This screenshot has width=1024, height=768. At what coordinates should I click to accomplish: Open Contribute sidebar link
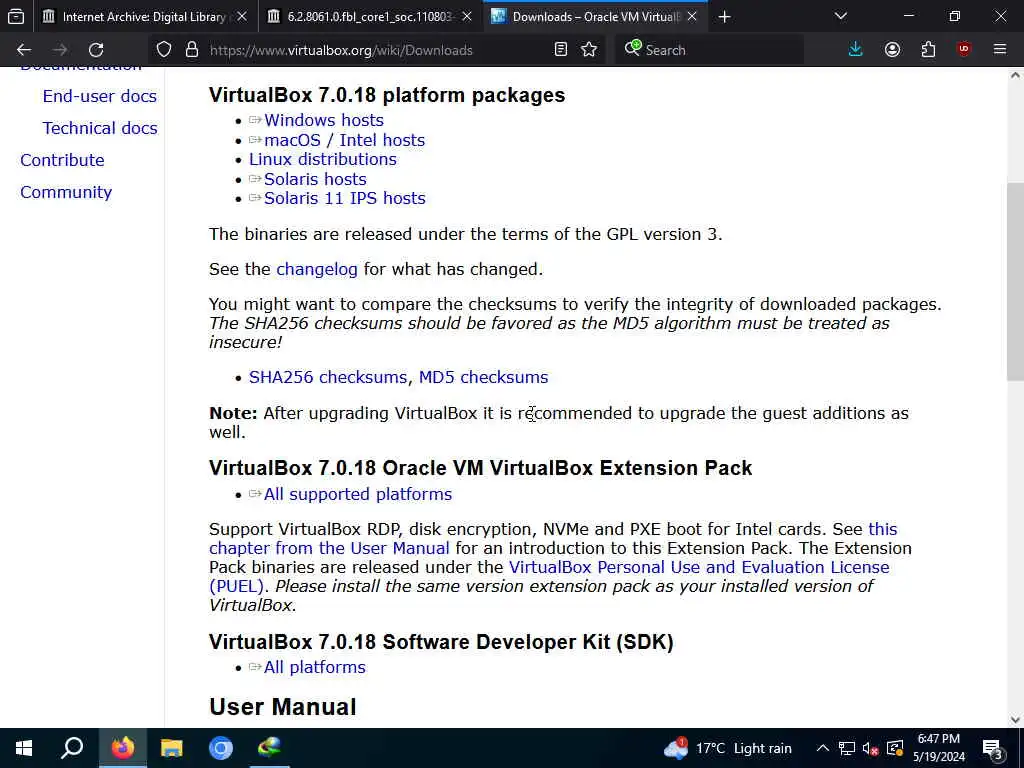[x=62, y=161]
